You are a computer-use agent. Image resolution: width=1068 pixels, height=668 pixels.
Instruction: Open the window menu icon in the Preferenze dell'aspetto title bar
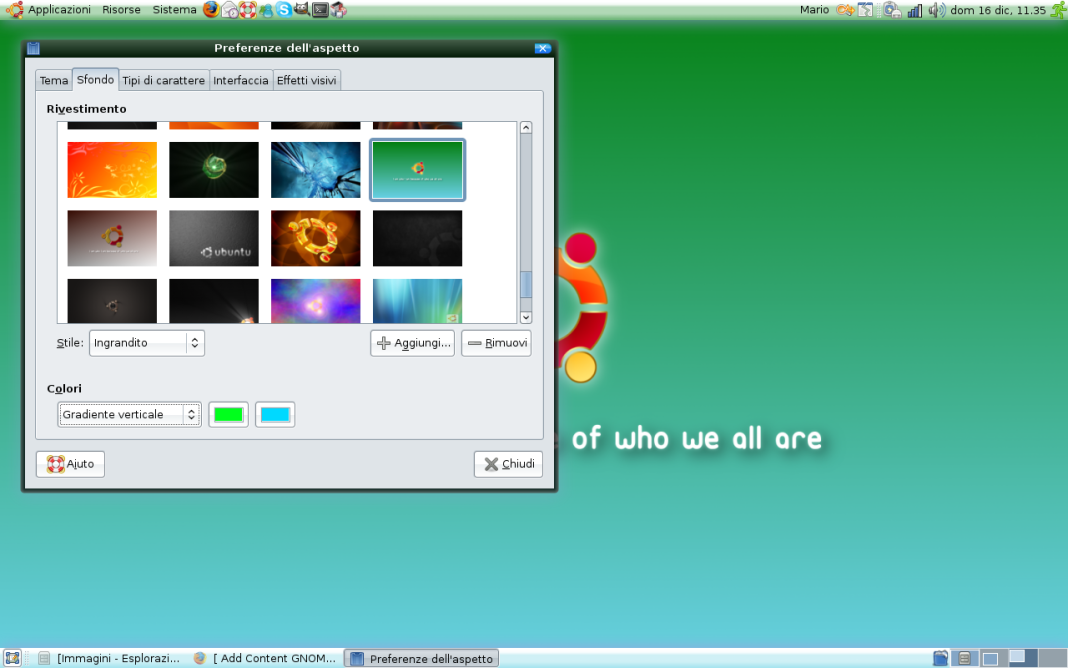pos(33,48)
